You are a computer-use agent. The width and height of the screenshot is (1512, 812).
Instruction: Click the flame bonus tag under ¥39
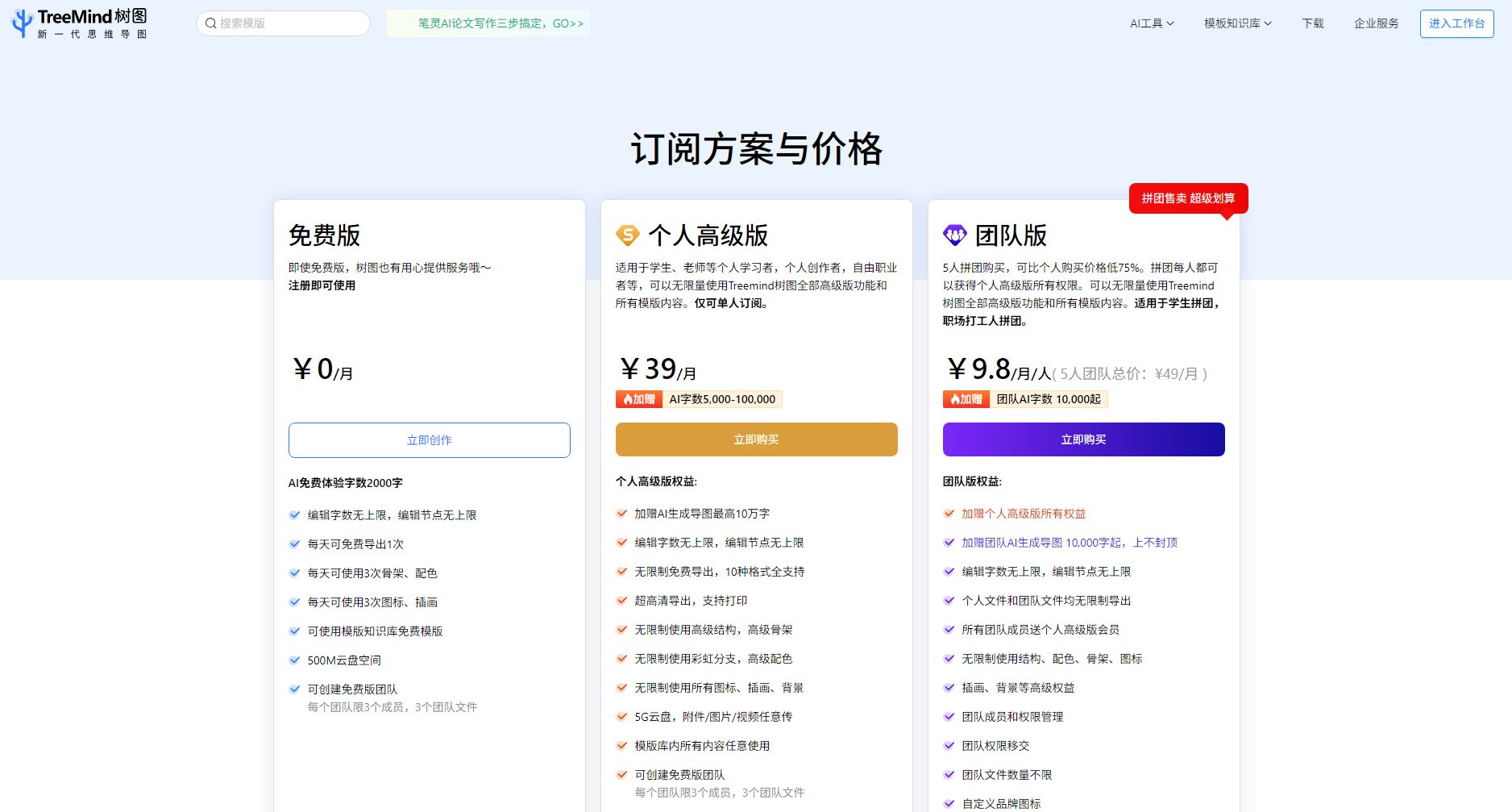[639, 399]
